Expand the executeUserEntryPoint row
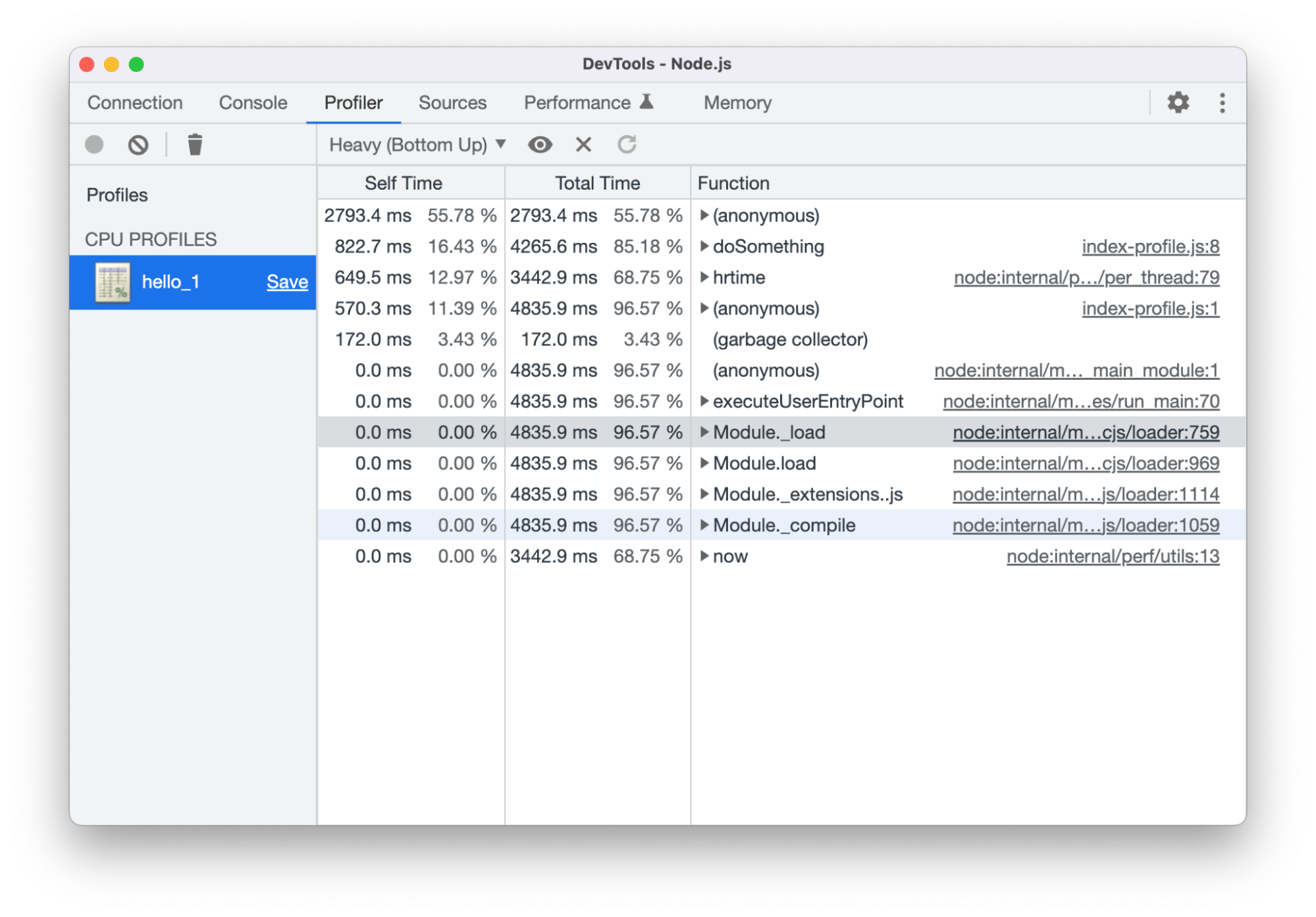This screenshot has height=917, width=1316. pos(704,400)
